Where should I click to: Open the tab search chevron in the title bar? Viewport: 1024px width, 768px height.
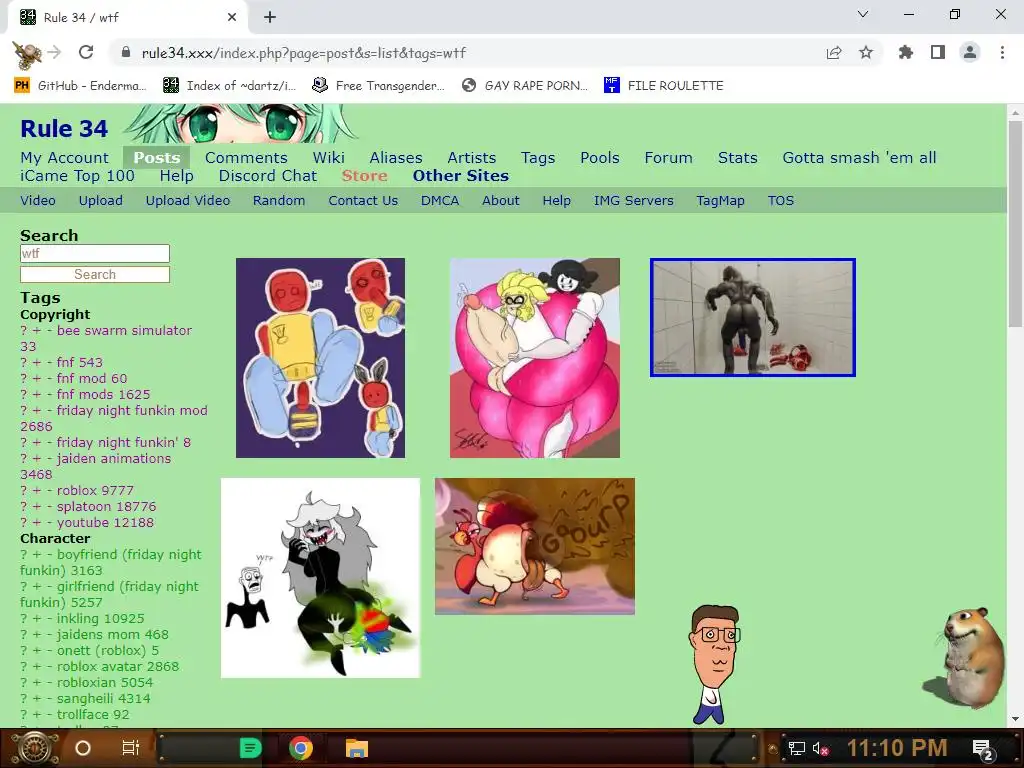tap(863, 14)
